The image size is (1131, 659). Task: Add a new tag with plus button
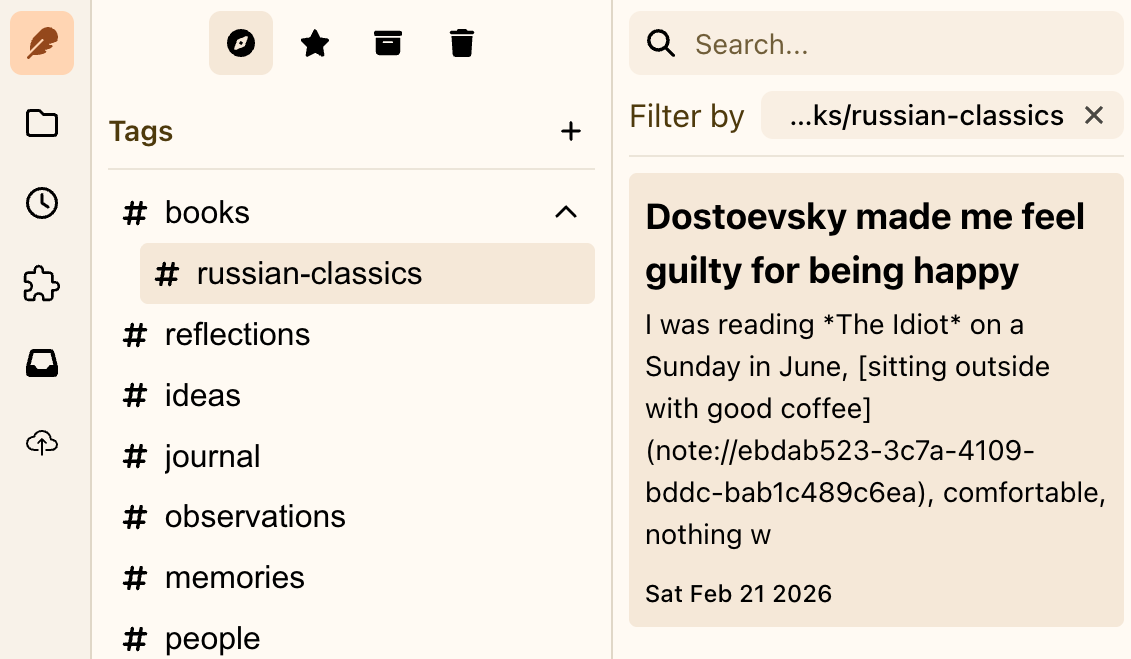tap(570, 131)
